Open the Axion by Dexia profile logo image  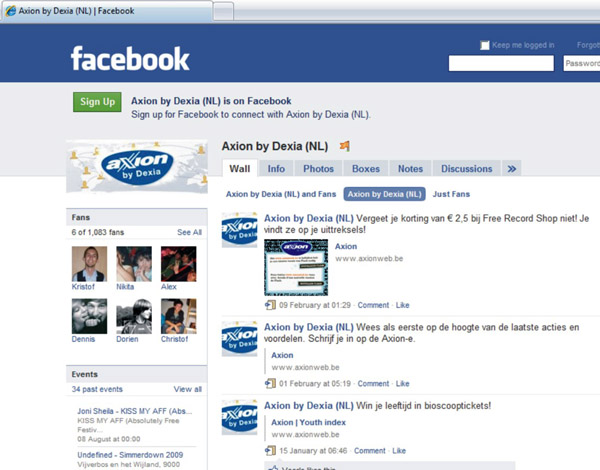point(137,167)
